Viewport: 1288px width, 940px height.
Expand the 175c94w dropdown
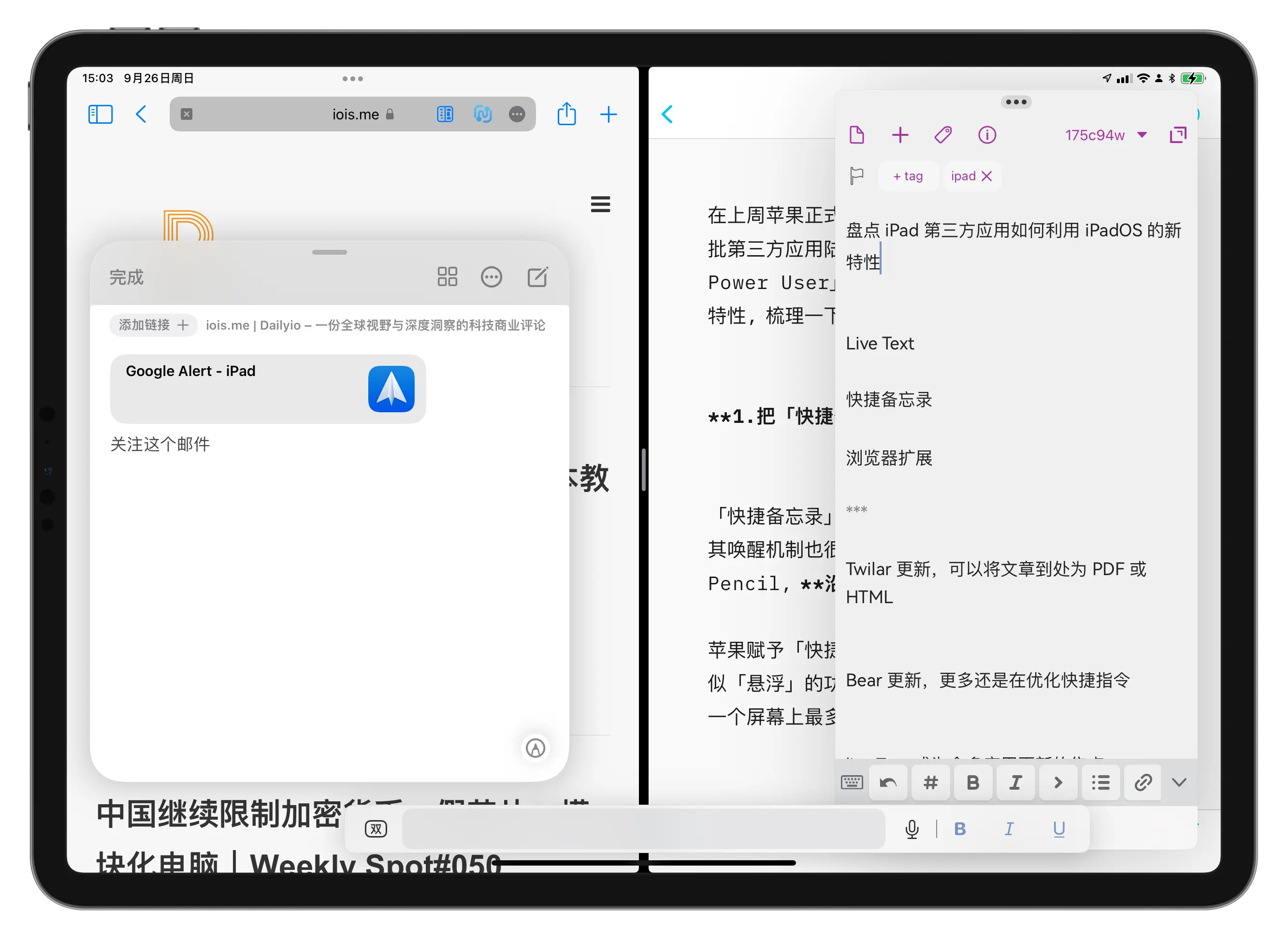1106,135
